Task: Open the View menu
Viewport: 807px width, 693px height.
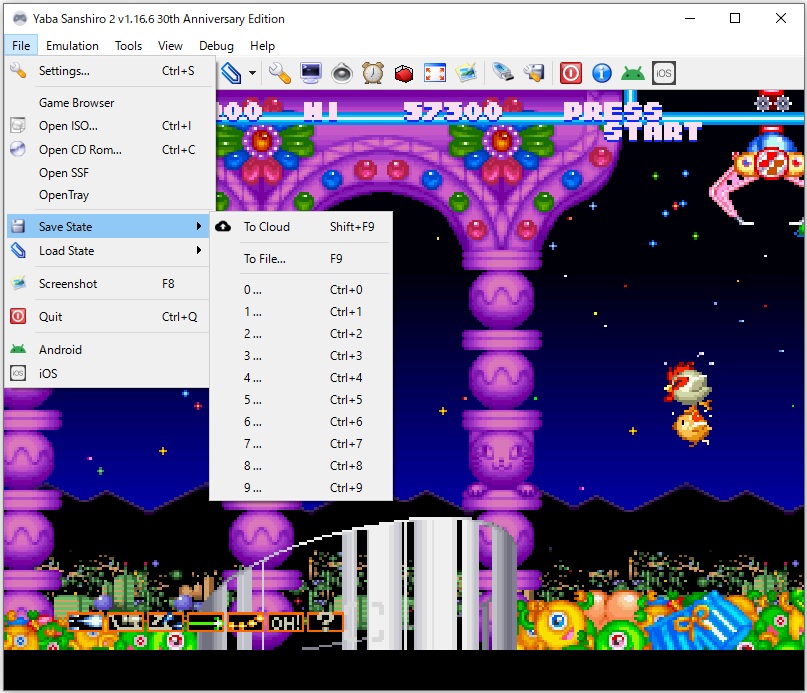Action: point(170,46)
